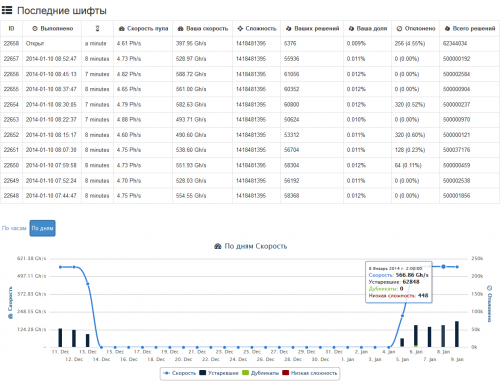Toggle the Низкая сложность series in legend
500x391 pixels.
pos(310,373)
